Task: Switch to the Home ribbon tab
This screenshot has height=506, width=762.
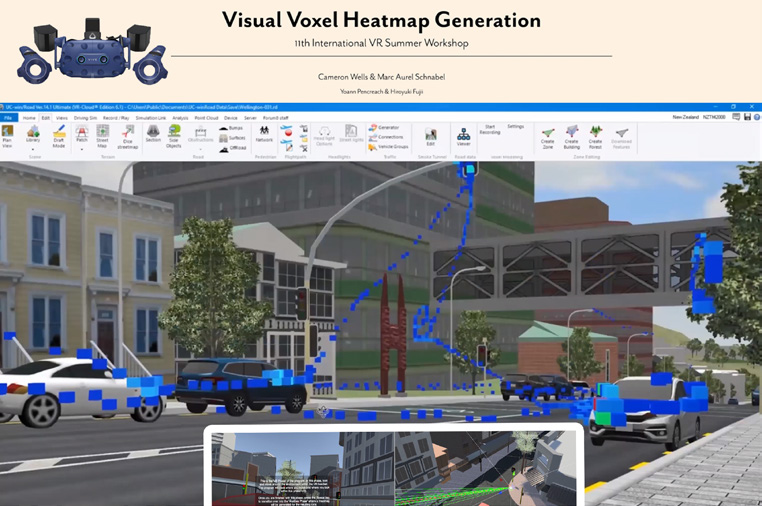Action: click(x=29, y=118)
